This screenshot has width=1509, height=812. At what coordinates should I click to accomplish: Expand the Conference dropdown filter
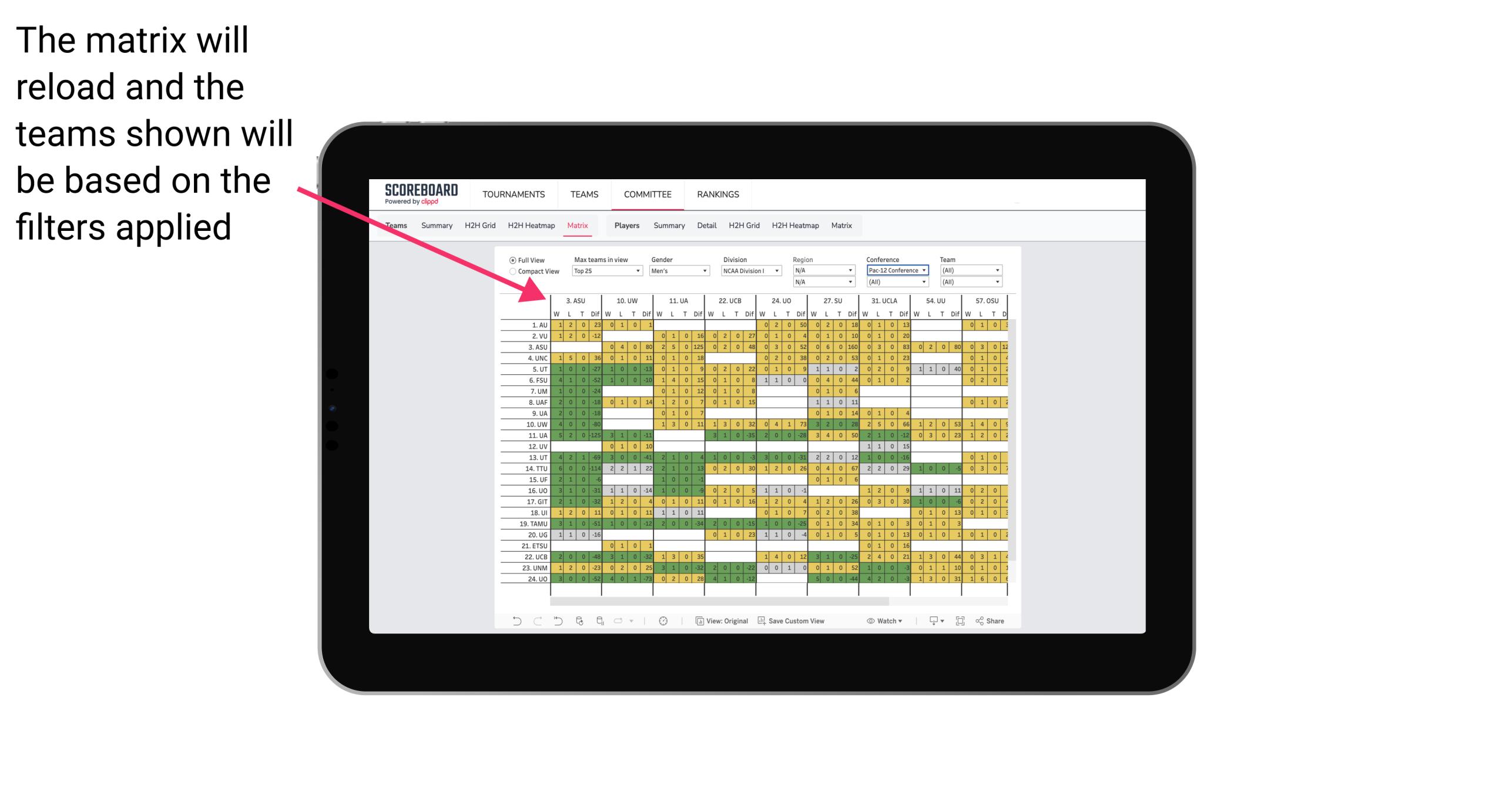click(x=921, y=270)
